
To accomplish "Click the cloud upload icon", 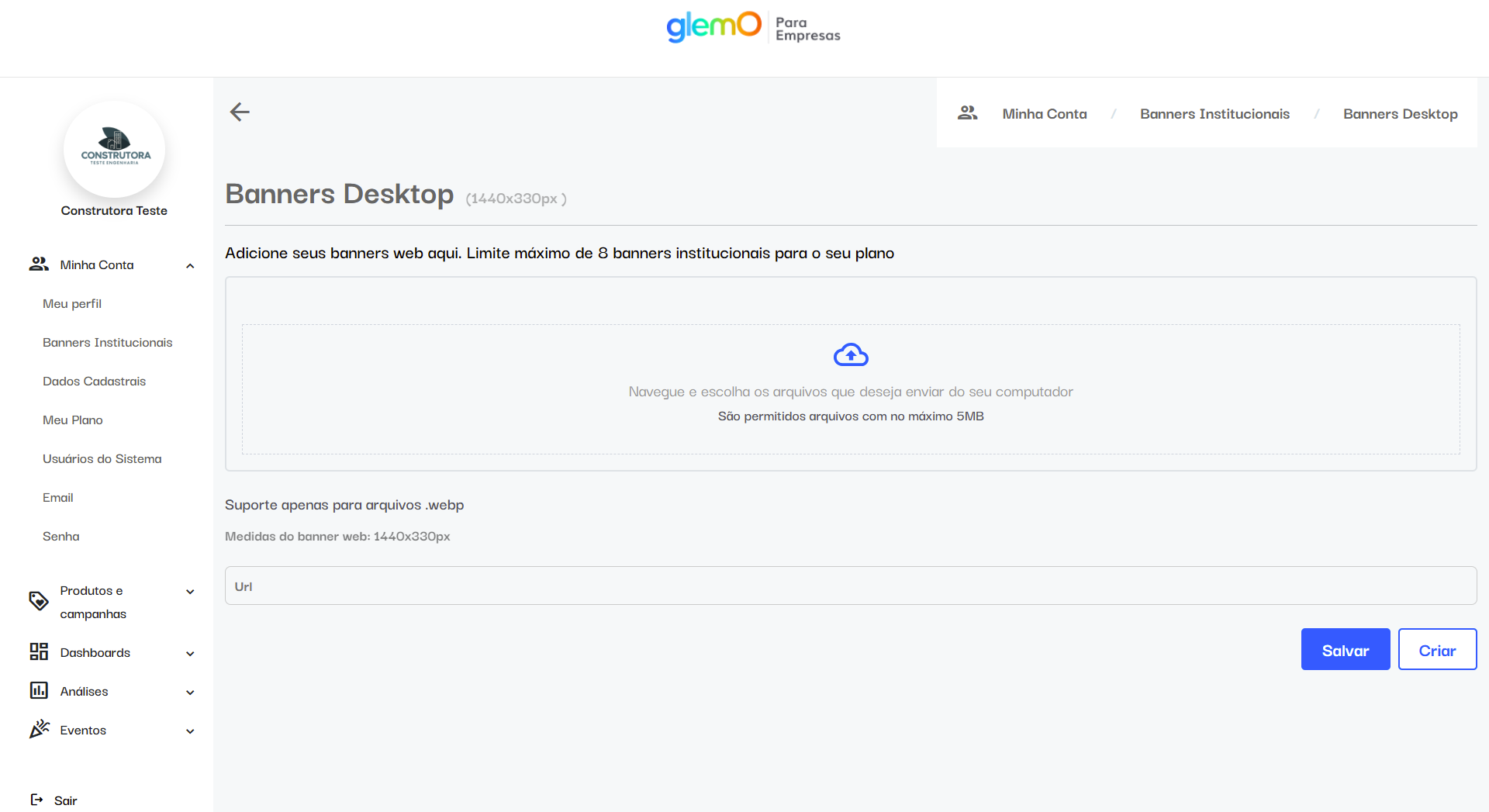I will (x=851, y=355).
